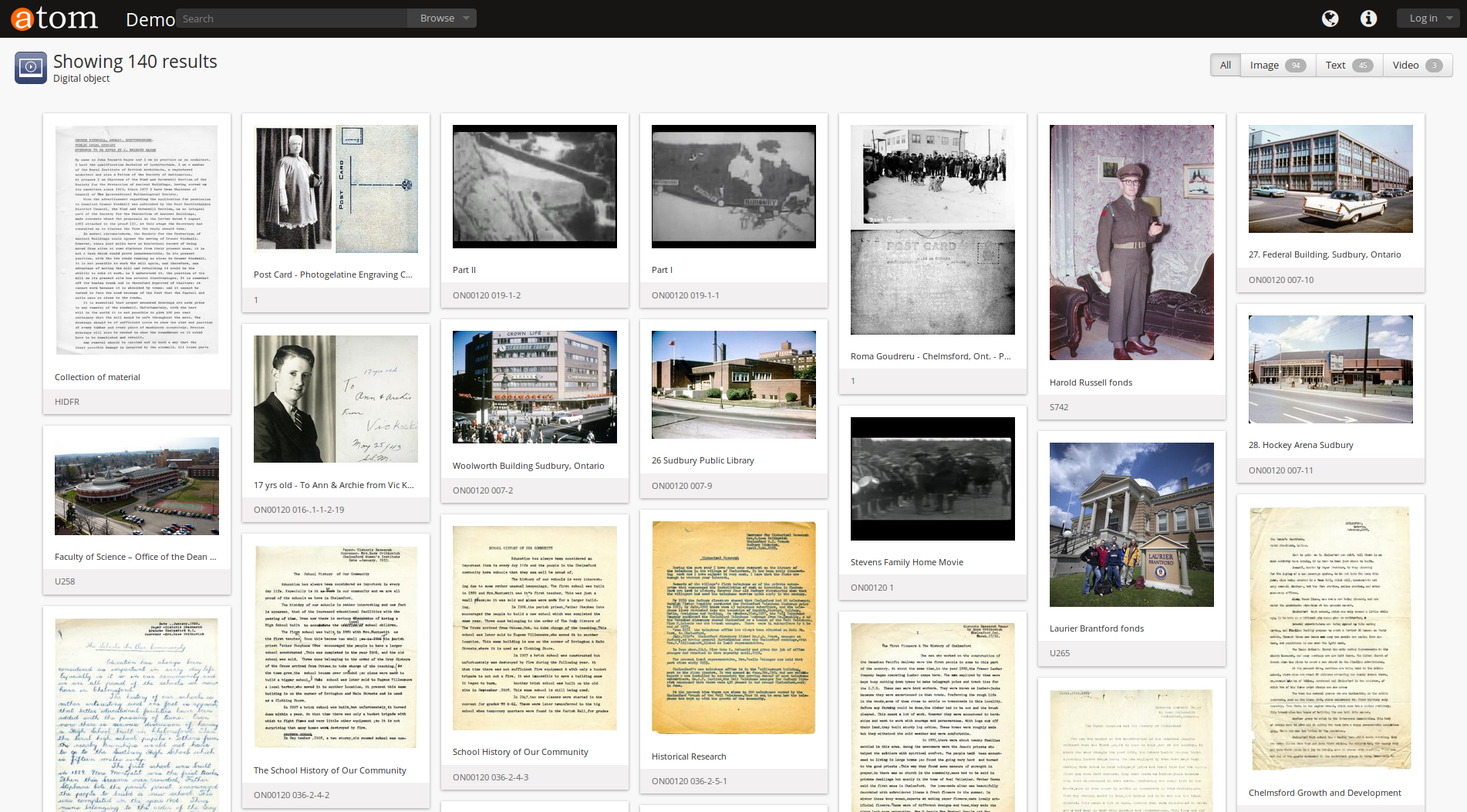Viewport: 1467px width, 812px height.
Task: Open 28. Hockey Arena Sudbury link
Action: [1300, 445]
